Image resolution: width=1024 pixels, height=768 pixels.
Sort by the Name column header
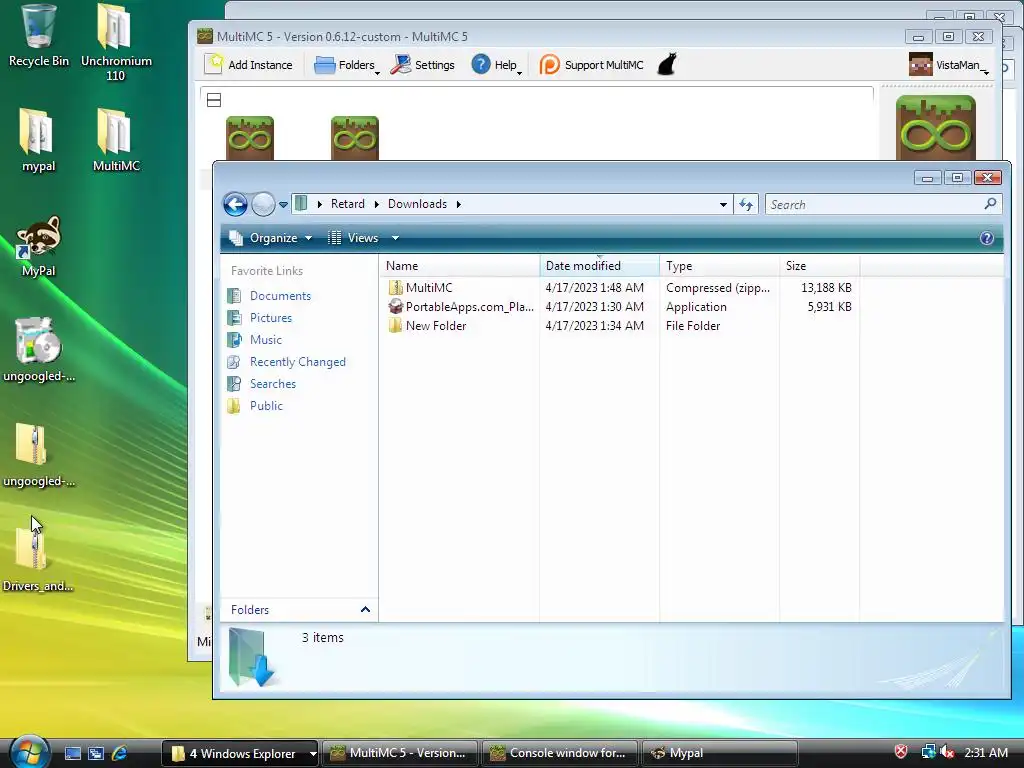point(460,266)
